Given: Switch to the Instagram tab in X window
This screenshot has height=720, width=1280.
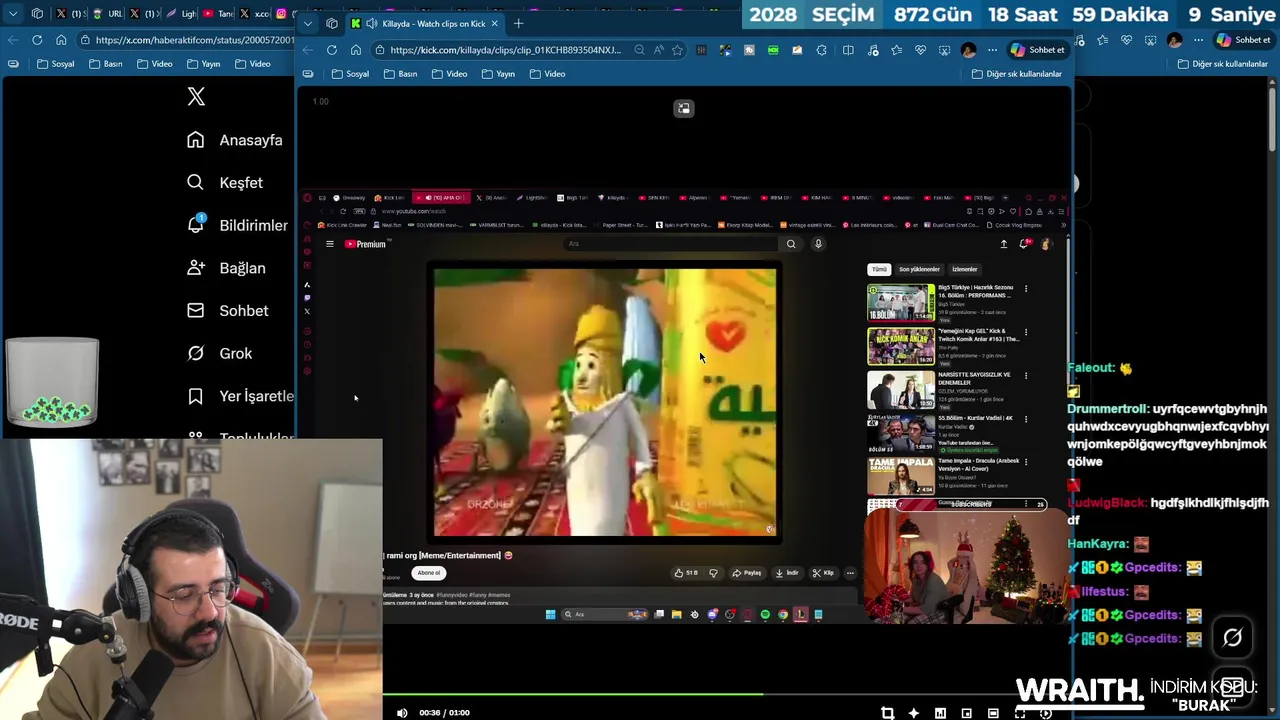Looking at the screenshot, I should point(283,13).
